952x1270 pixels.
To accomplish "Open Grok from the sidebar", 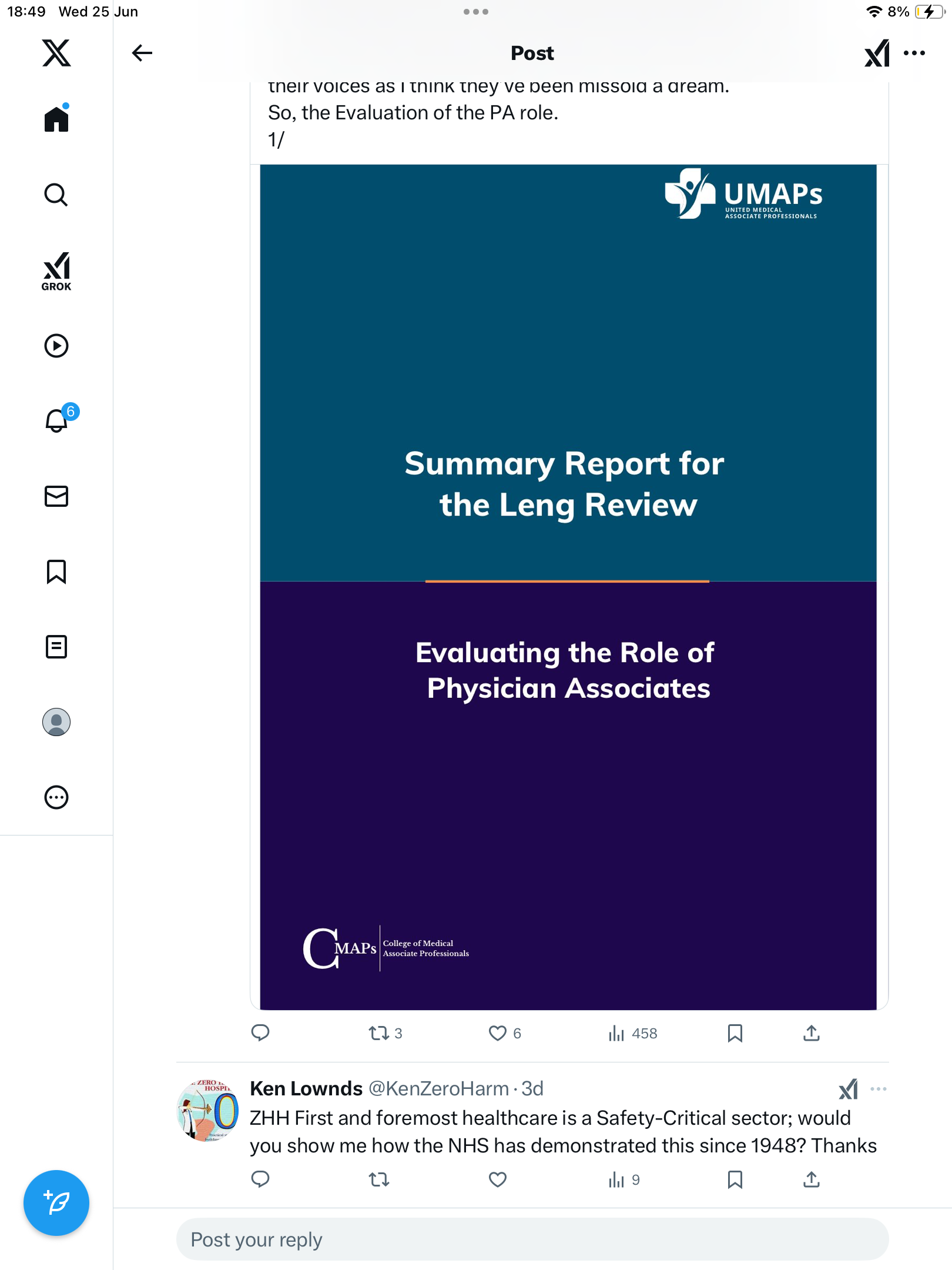I will click(56, 272).
